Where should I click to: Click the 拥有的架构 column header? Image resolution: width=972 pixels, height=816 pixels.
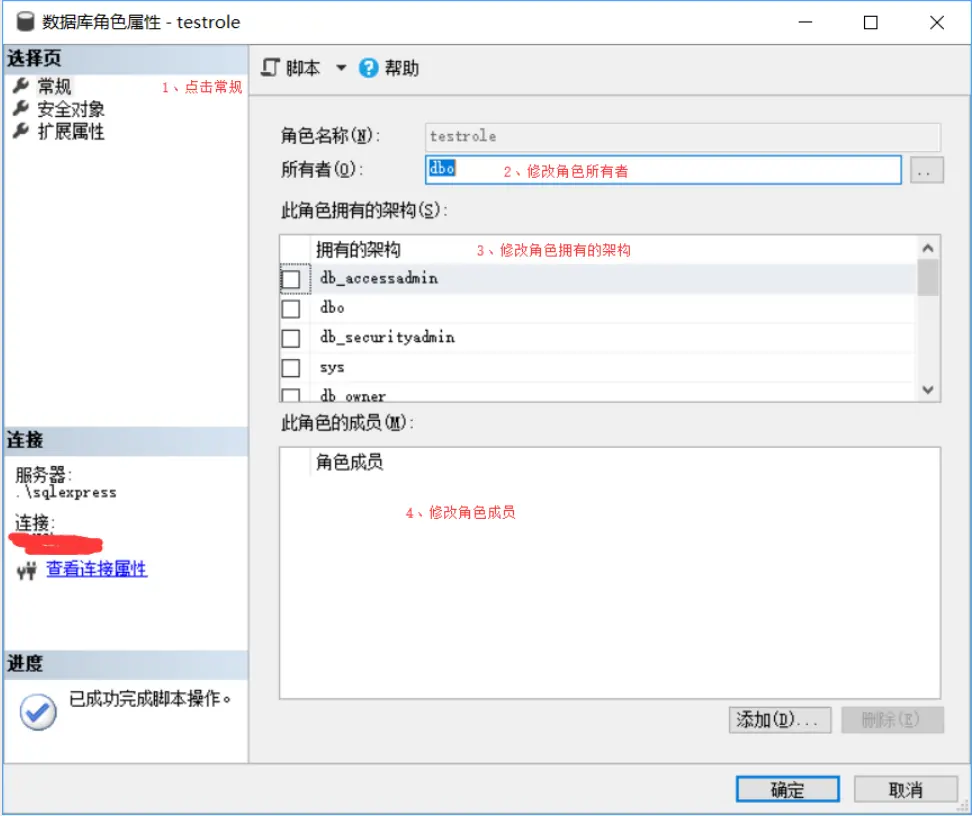358,250
